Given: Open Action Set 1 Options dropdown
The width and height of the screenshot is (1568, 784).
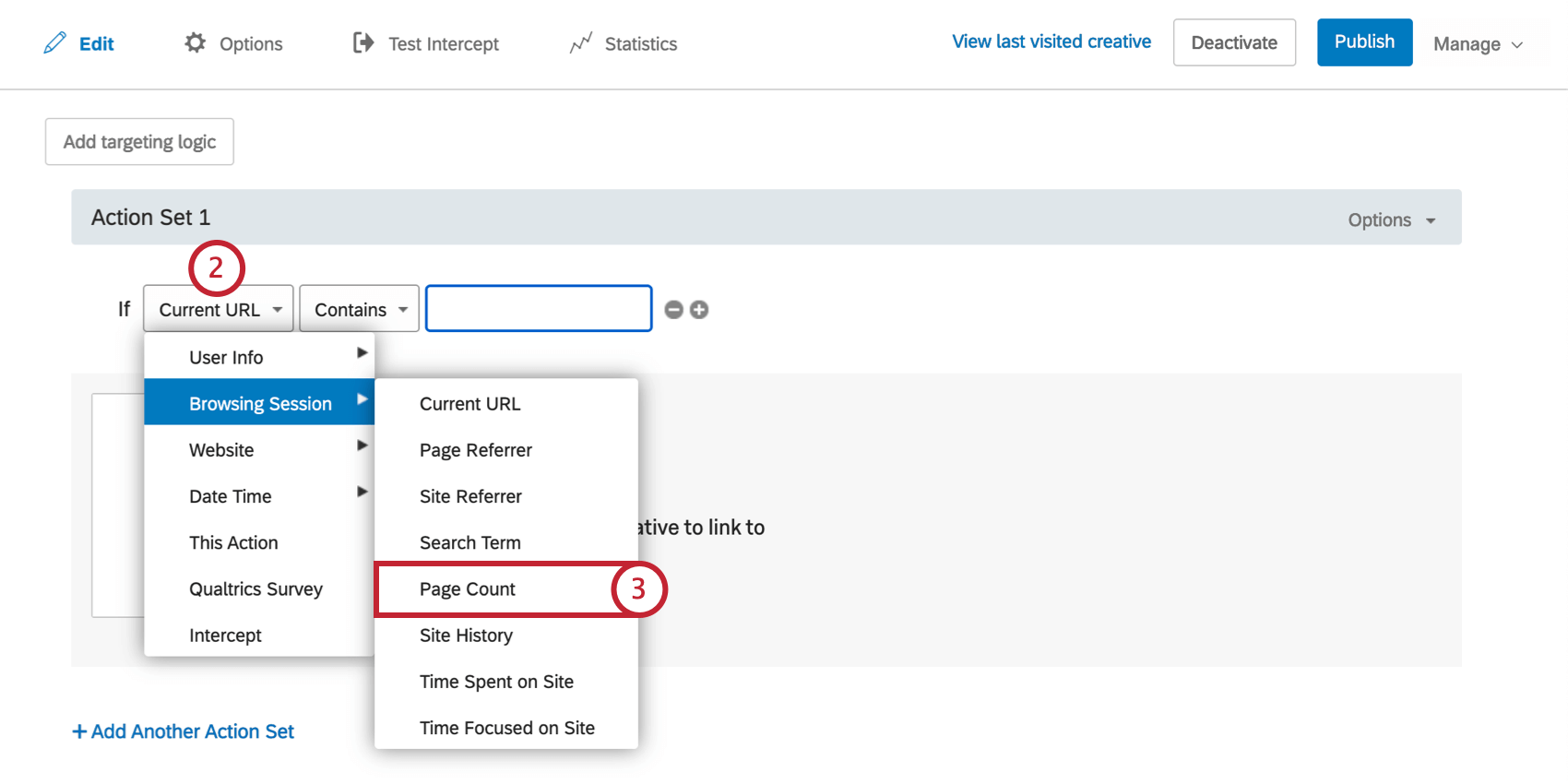Looking at the screenshot, I should 1391,220.
